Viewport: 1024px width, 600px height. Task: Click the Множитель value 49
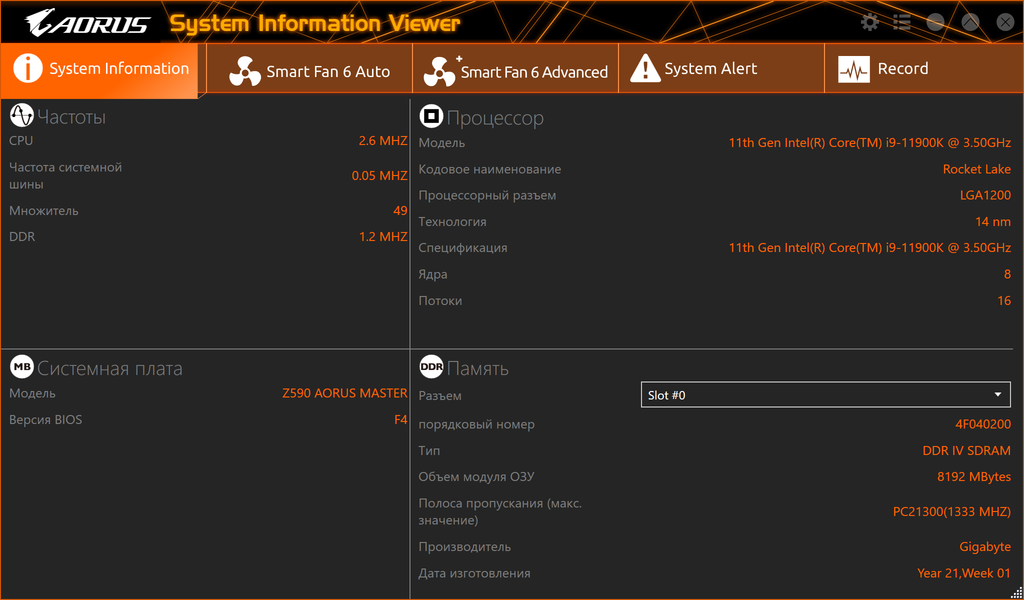400,210
